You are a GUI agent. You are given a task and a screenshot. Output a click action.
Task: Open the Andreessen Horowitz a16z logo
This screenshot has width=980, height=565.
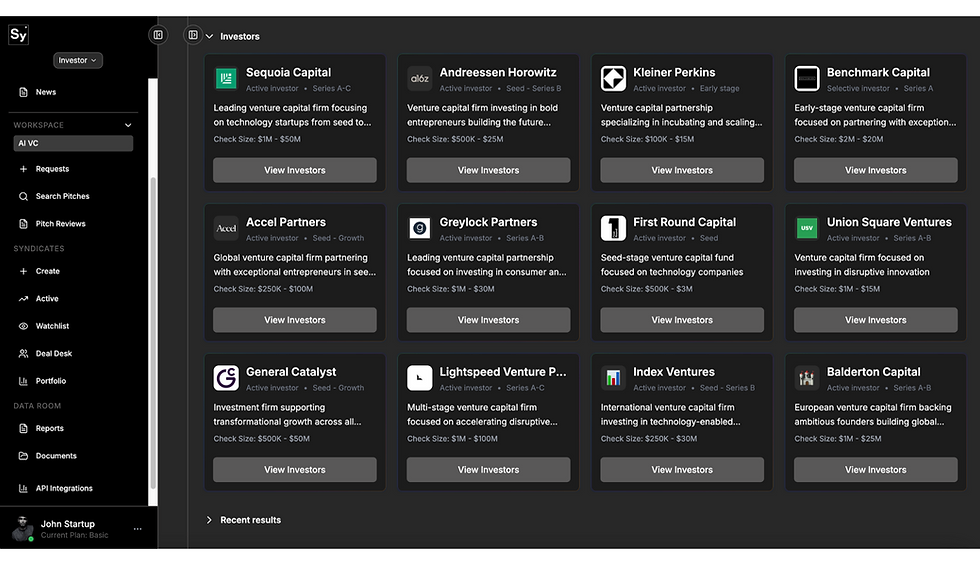(419, 79)
